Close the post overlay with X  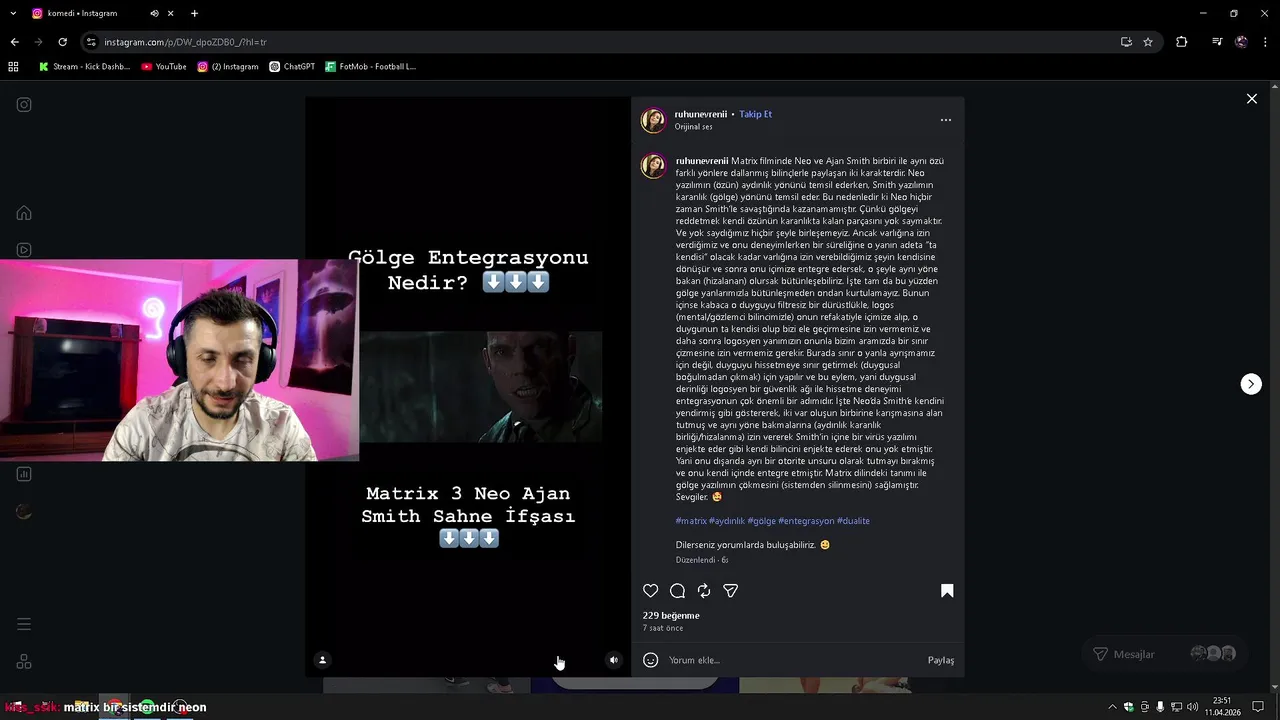(1251, 99)
